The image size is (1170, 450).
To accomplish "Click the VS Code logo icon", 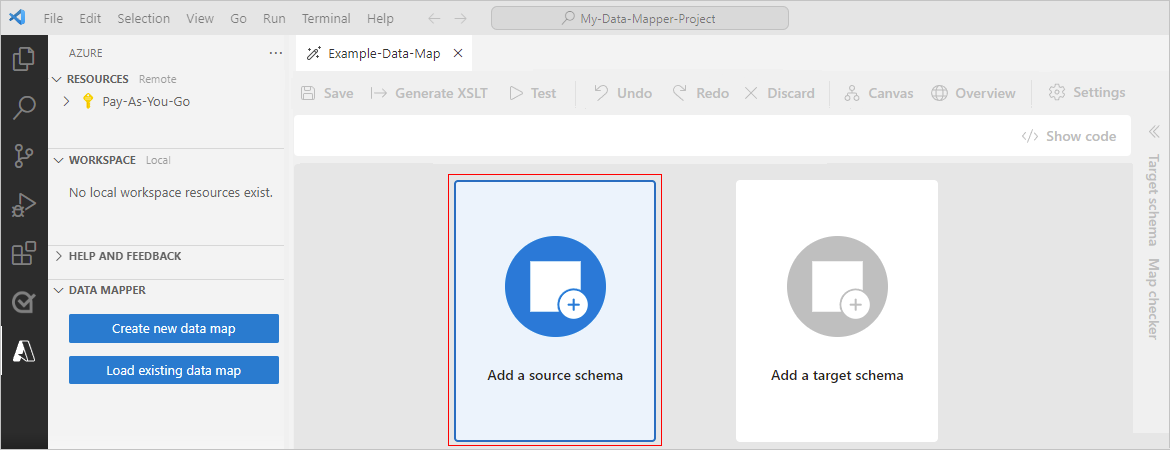I will (17, 18).
